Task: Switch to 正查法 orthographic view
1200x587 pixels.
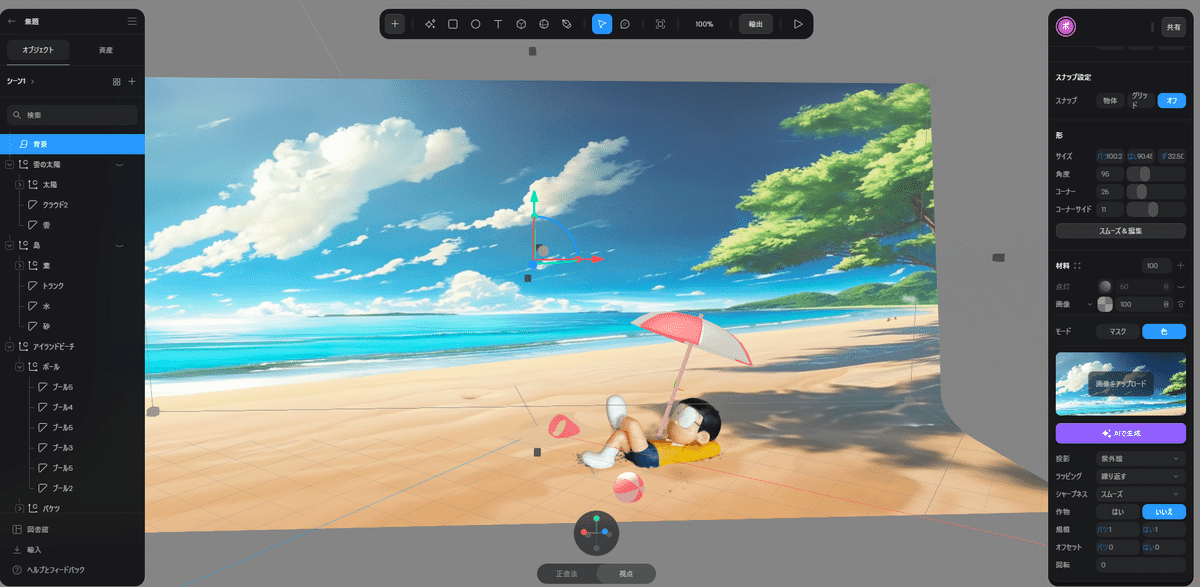Action: pyautogui.click(x=568, y=574)
